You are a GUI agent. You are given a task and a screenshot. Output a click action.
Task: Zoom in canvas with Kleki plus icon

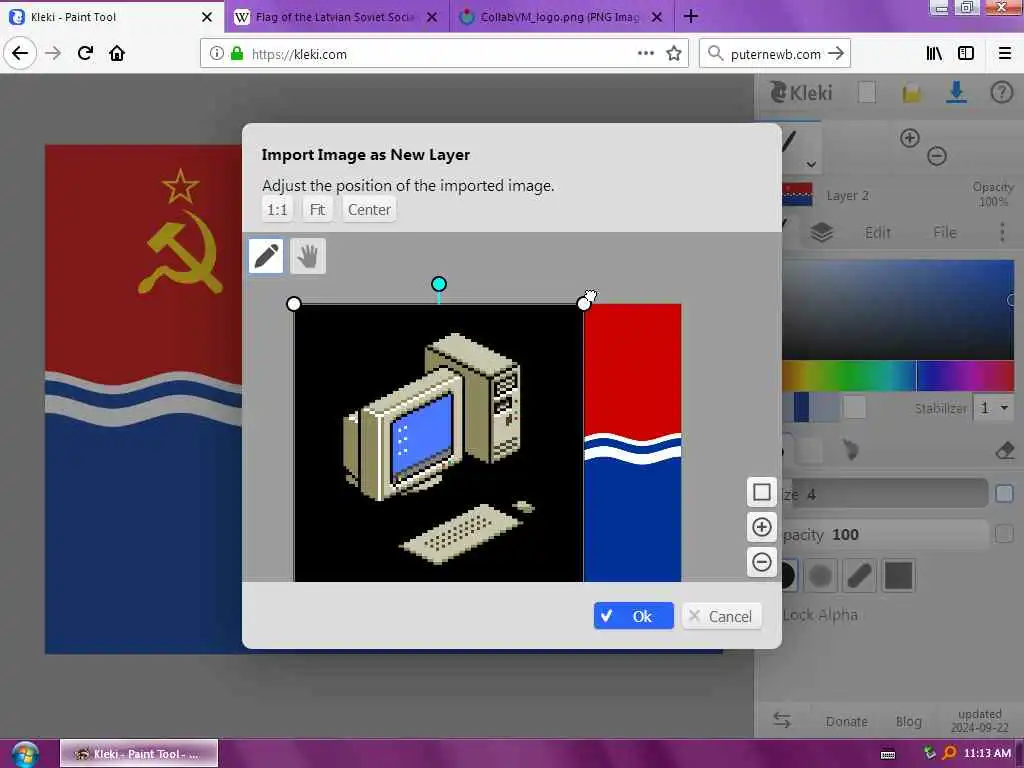910,138
